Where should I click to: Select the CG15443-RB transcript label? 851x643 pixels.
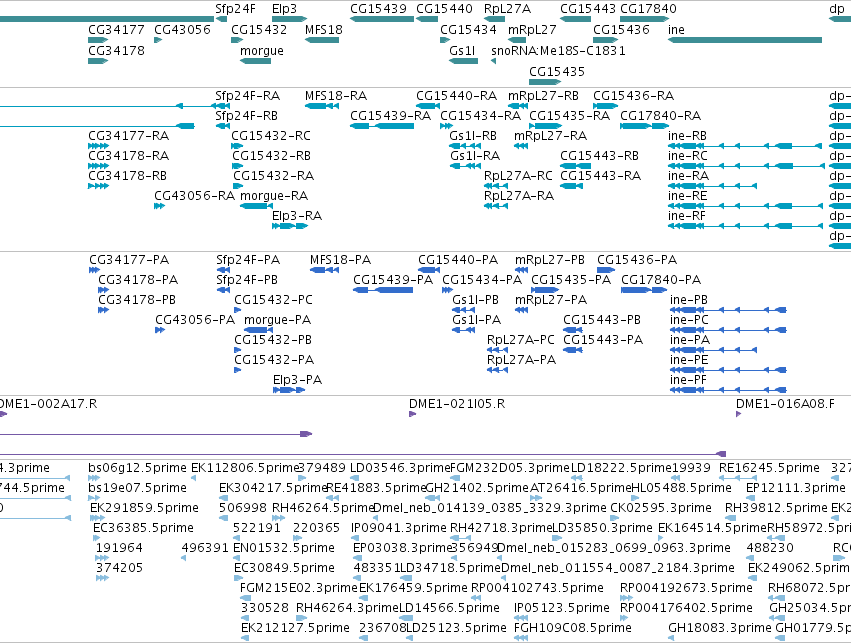point(599,156)
